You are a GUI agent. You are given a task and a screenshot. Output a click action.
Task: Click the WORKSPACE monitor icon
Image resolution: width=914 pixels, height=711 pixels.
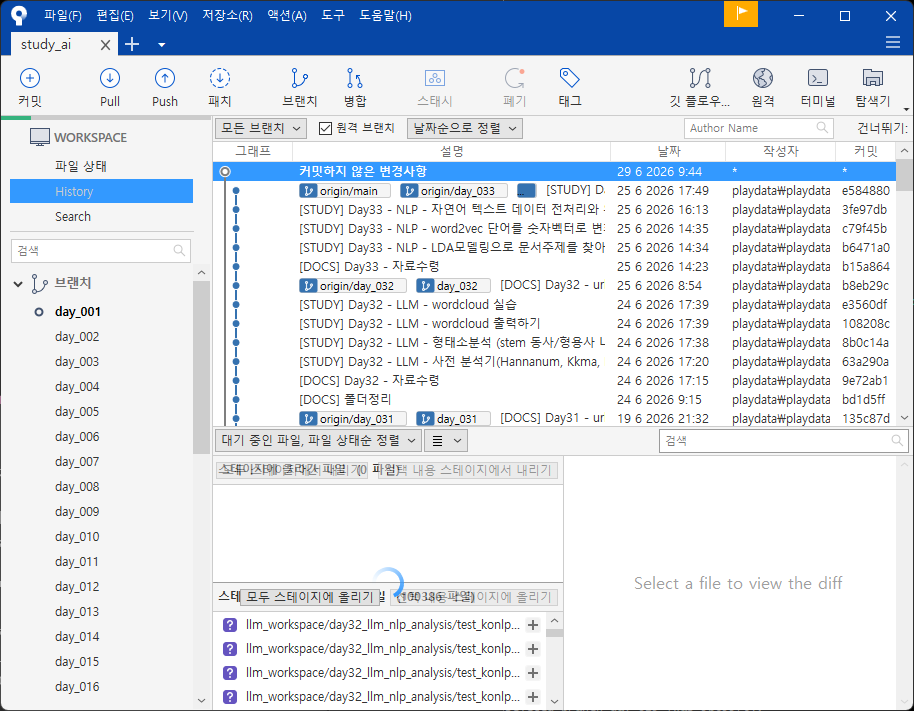(x=40, y=138)
